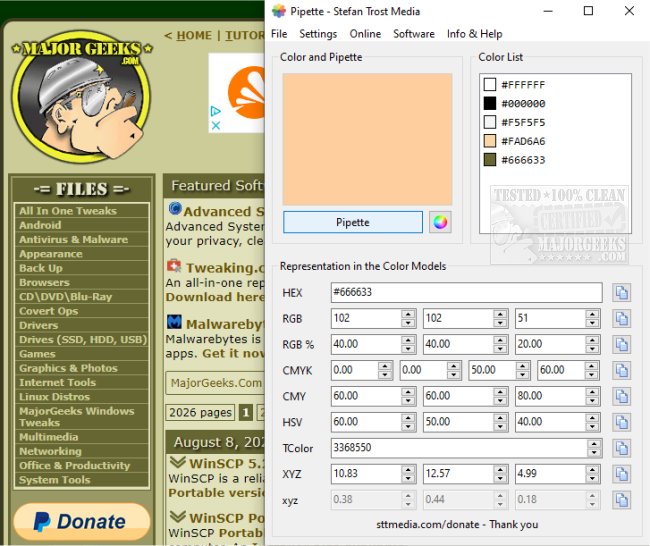Copy the HEX value to clipboard
650x546 pixels.
coord(621,293)
